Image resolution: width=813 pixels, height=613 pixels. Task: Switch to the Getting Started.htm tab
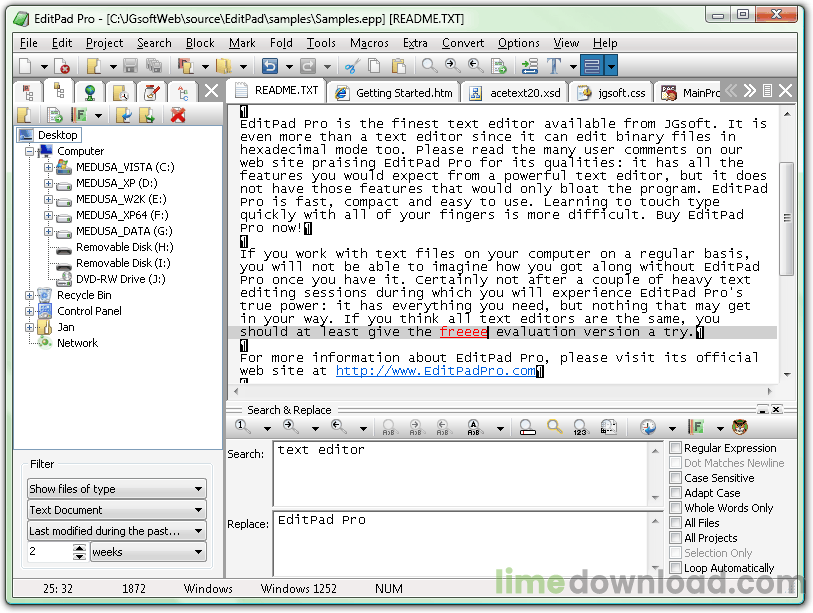[395, 93]
